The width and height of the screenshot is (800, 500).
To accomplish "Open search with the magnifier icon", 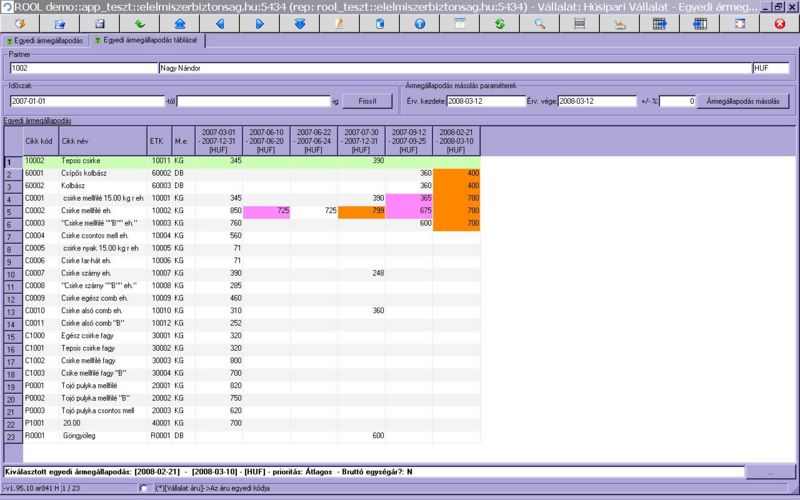I will 539,23.
